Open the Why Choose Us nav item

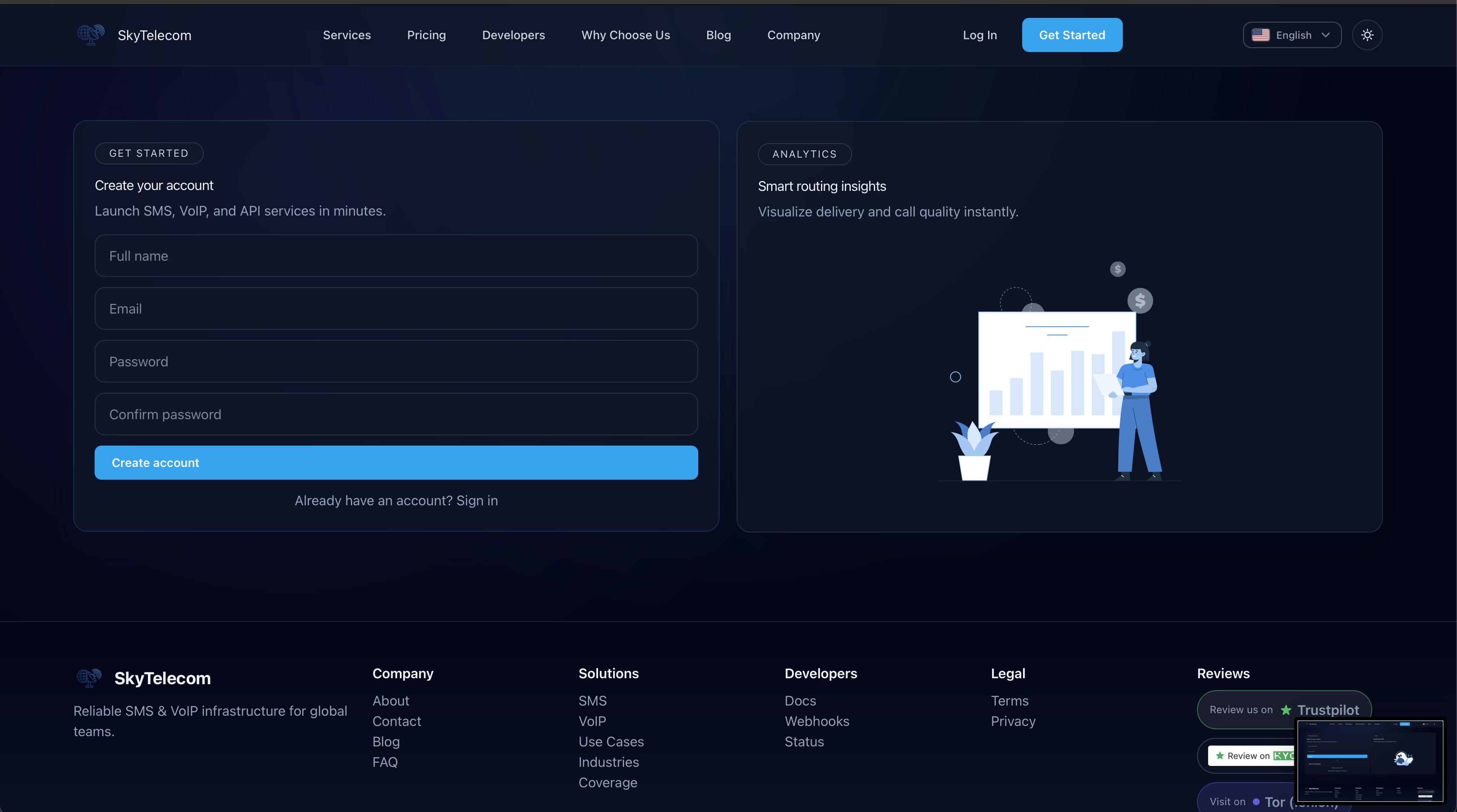tap(626, 35)
